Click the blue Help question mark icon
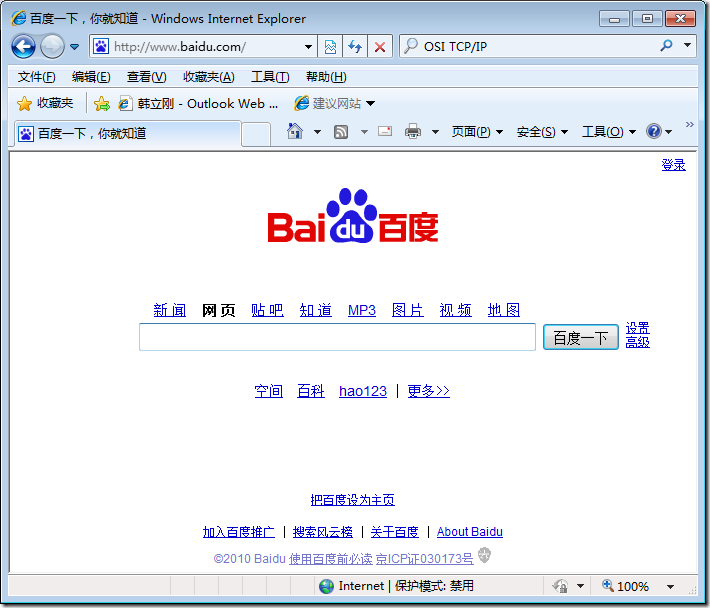Viewport: 710px width, 608px height. click(654, 131)
